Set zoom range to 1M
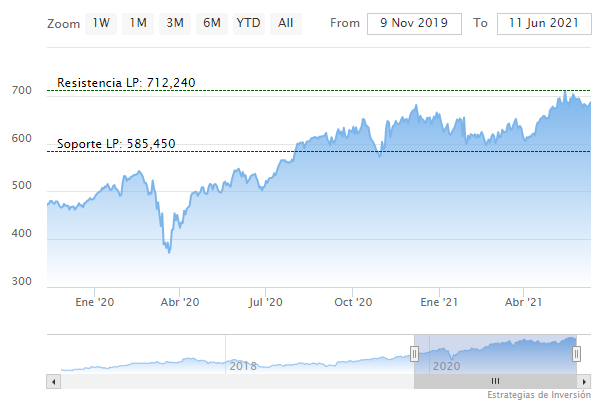Image resolution: width=602 pixels, height=408 pixels. tap(138, 22)
